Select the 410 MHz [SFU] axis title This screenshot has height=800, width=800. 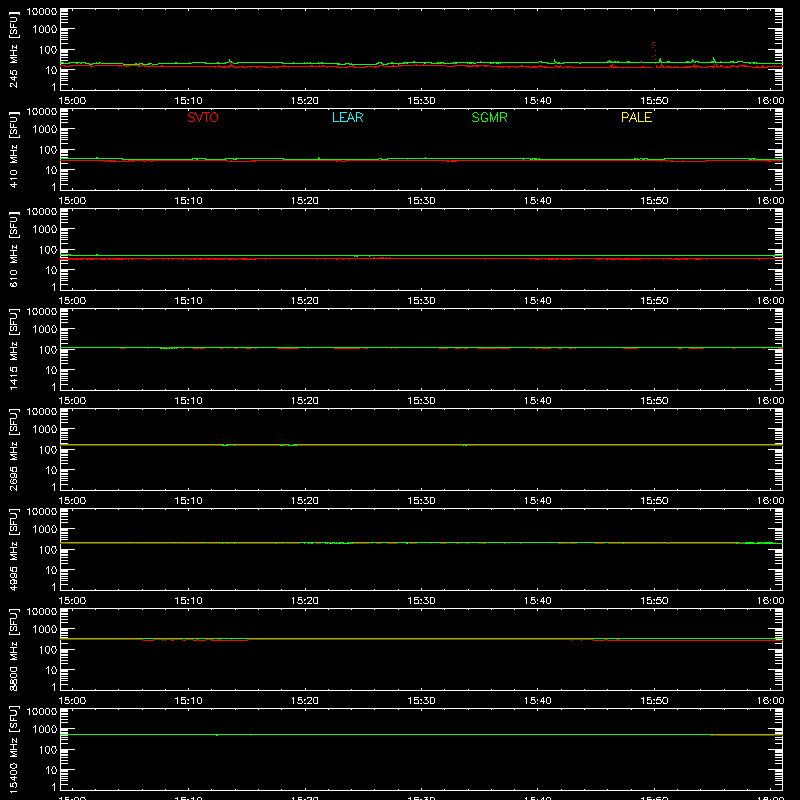(x=14, y=149)
